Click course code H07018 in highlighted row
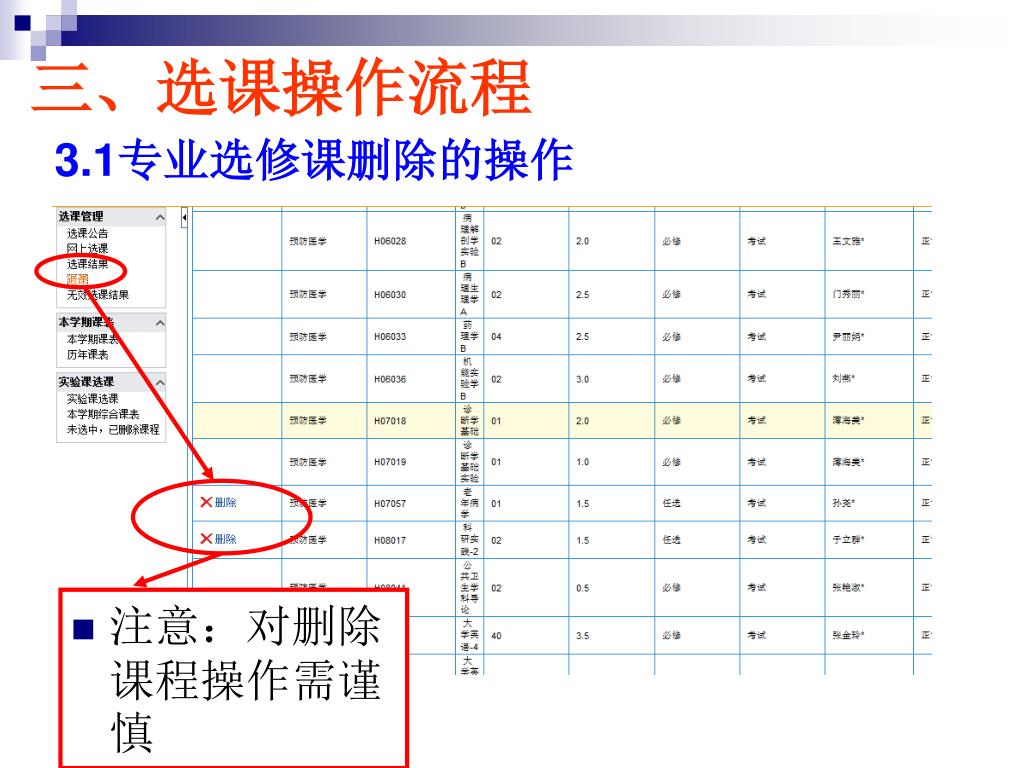Image resolution: width=1024 pixels, height=768 pixels. tap(390, 421)
